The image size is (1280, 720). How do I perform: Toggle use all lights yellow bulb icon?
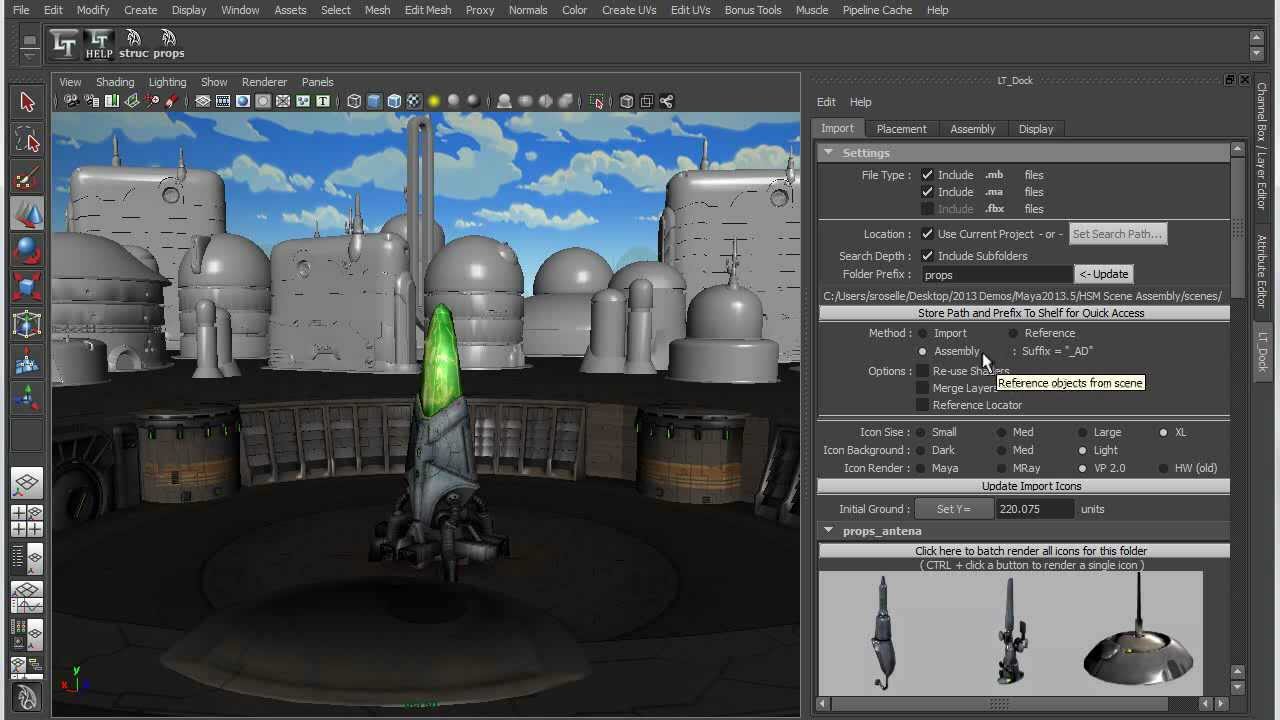[434, 101]
